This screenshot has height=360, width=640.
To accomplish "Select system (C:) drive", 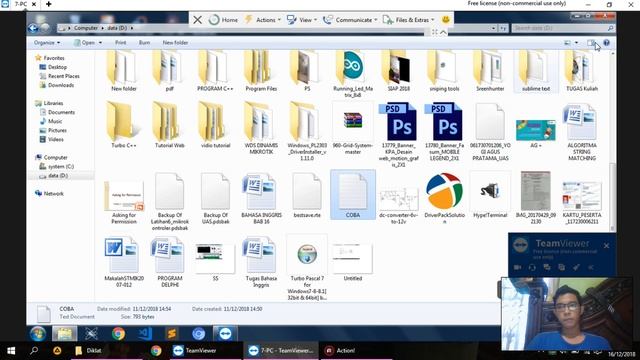I will point(57,167).
